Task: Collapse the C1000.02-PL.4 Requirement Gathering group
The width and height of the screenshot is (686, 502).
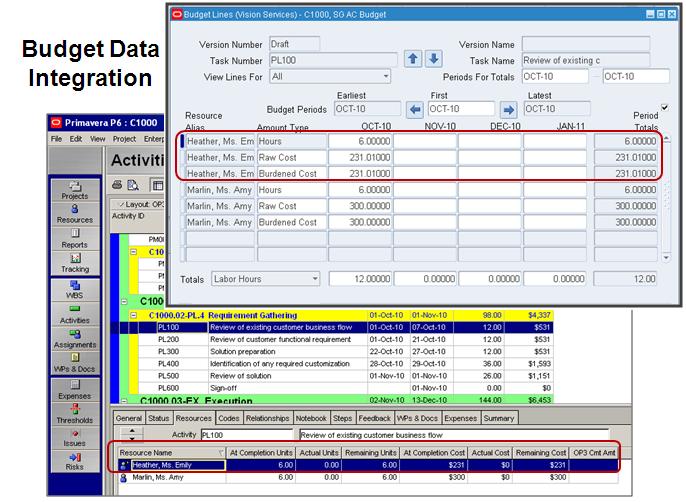Action: click(x=133, y=315)
